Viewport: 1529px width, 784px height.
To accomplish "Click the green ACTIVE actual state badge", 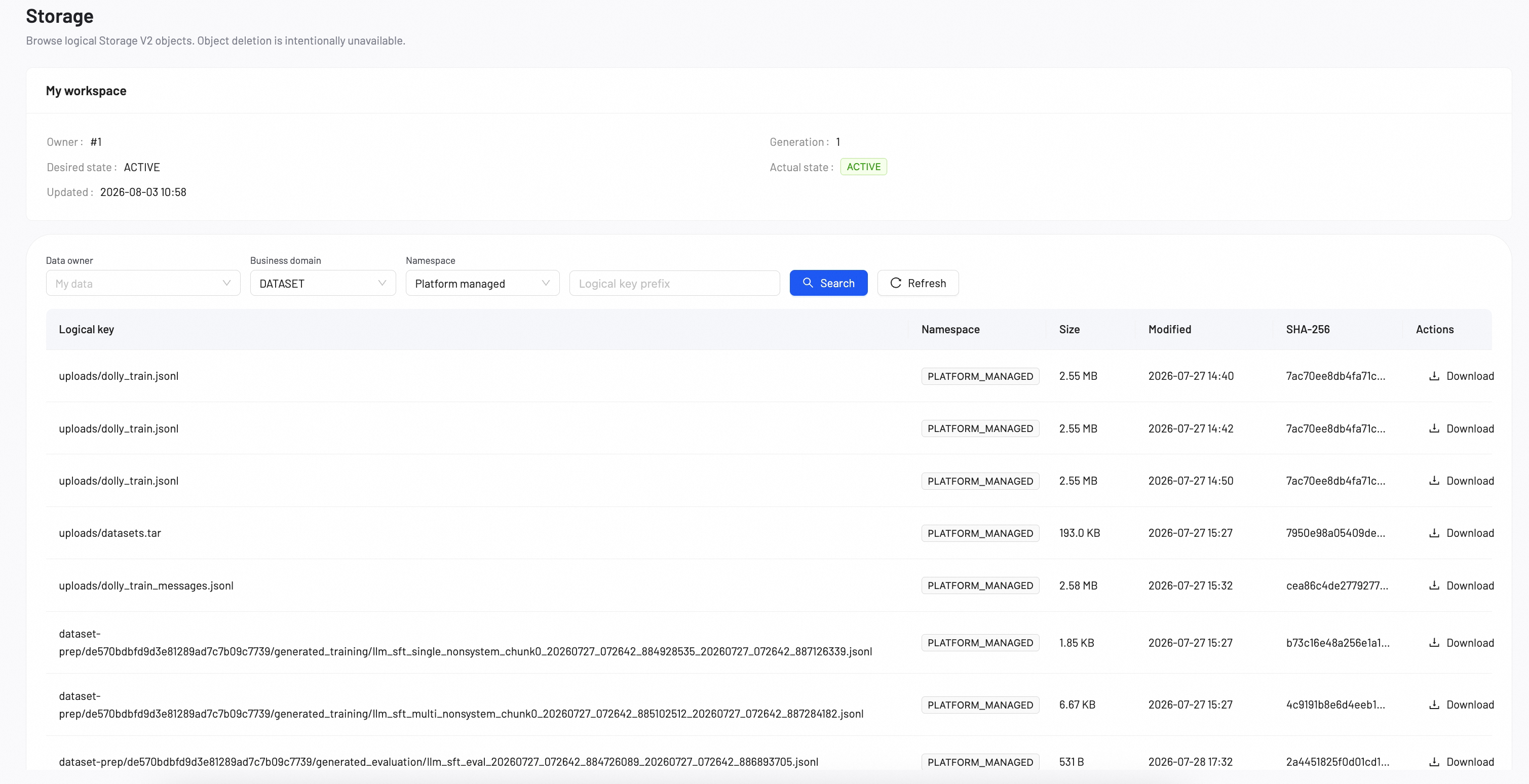I will click(x=864, y=167).
